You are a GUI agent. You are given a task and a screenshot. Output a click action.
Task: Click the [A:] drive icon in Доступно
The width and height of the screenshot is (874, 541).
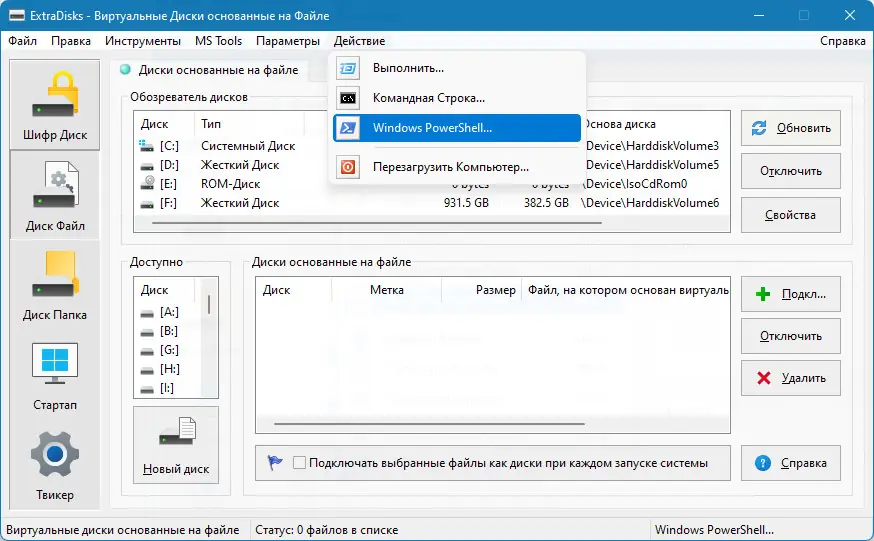(x=147, y=313)
